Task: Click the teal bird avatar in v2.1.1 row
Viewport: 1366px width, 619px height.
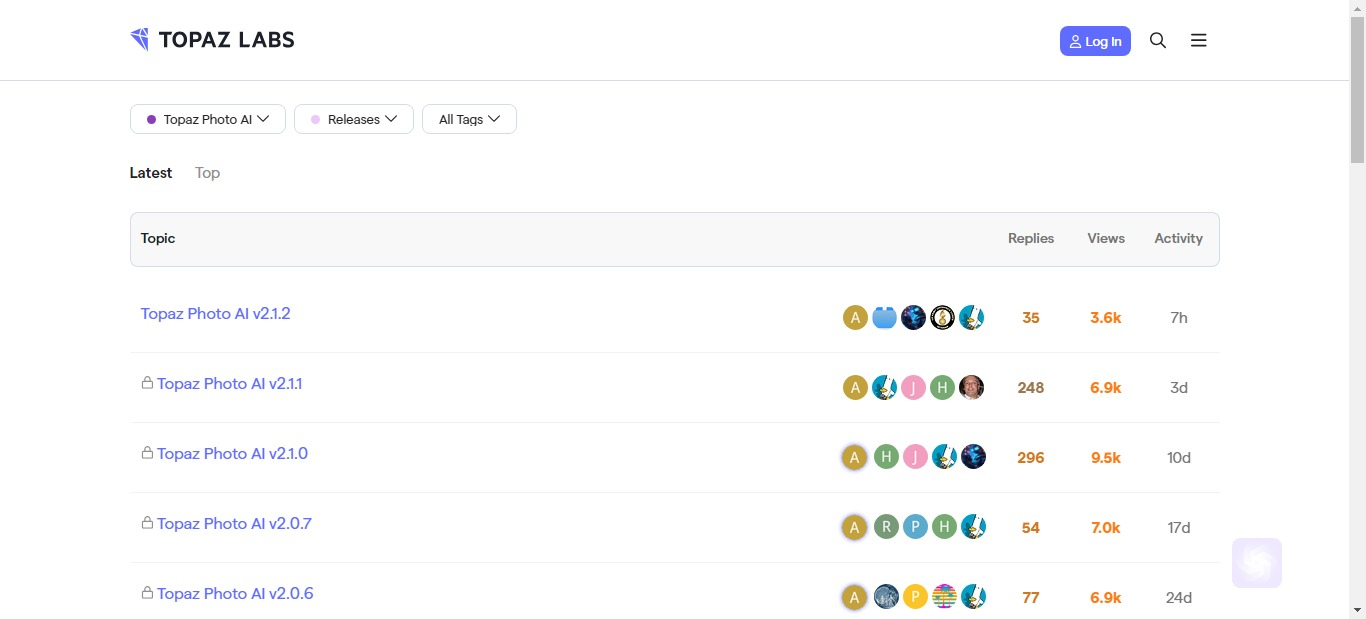Action: [x=884, y=388]
